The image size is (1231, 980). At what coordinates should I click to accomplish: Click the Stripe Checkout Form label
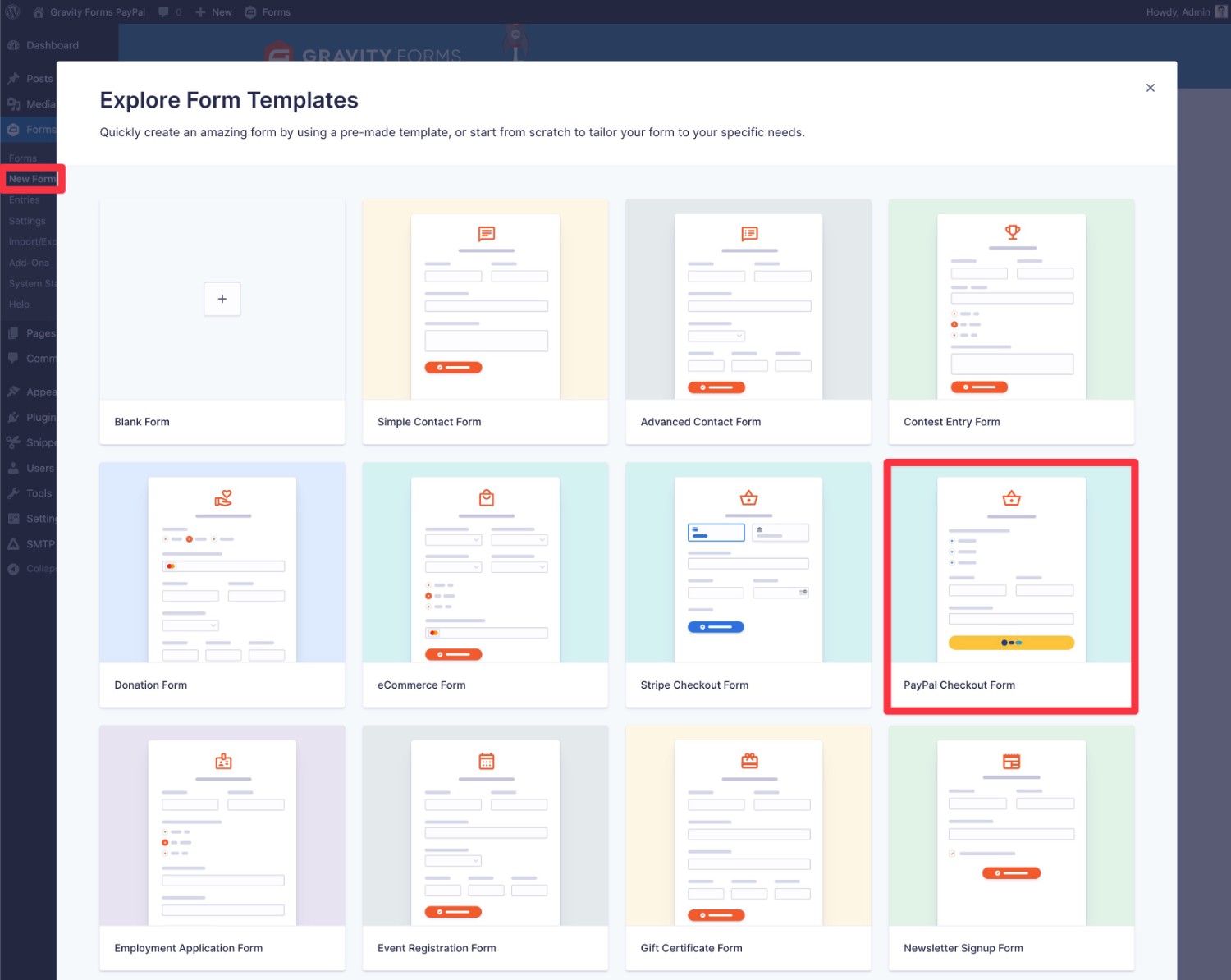point(695,685)
